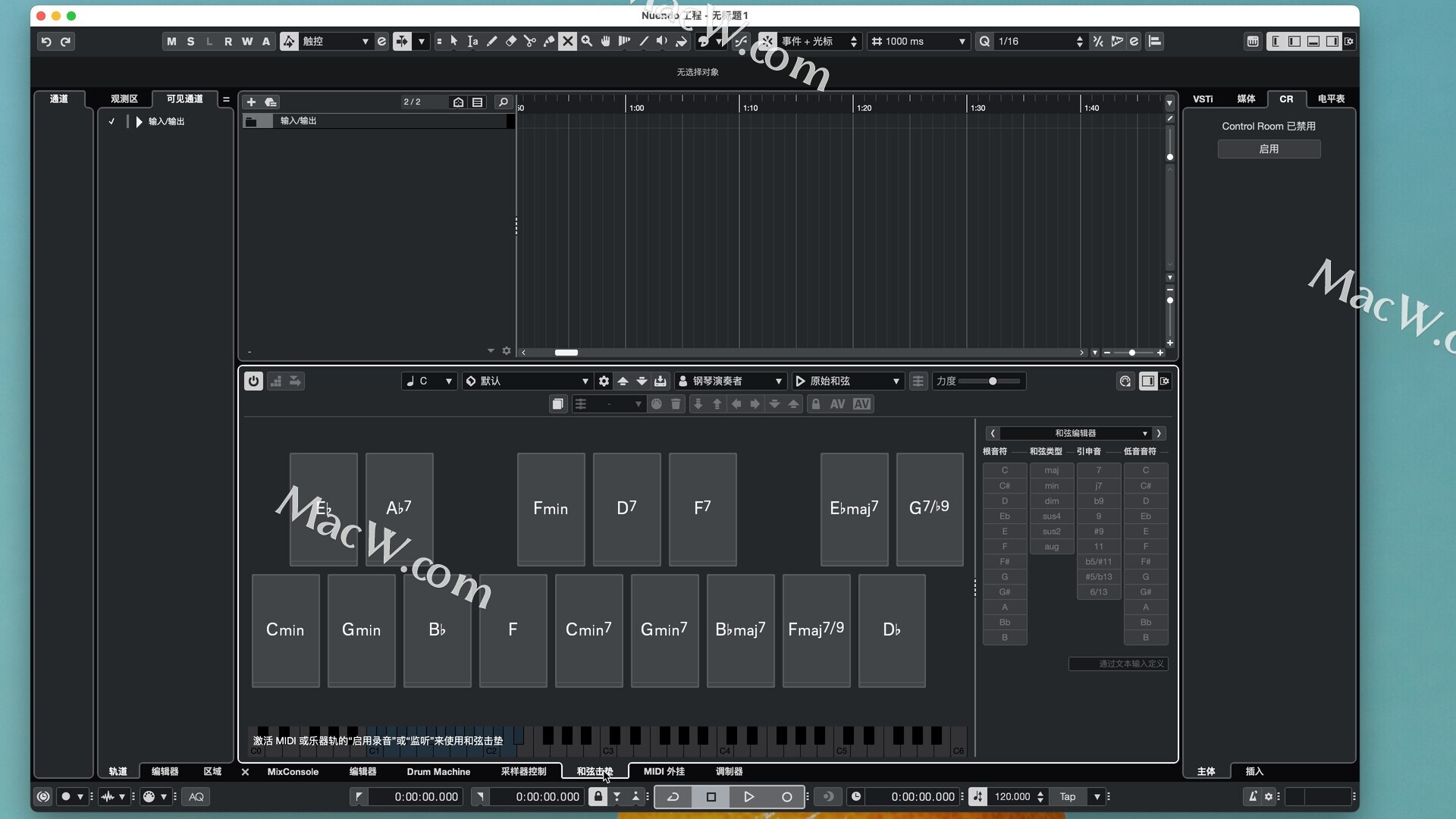This screenshot has width=1456, height=819.
Task: Click the Fmin chord pad
Action: point(551,509)
